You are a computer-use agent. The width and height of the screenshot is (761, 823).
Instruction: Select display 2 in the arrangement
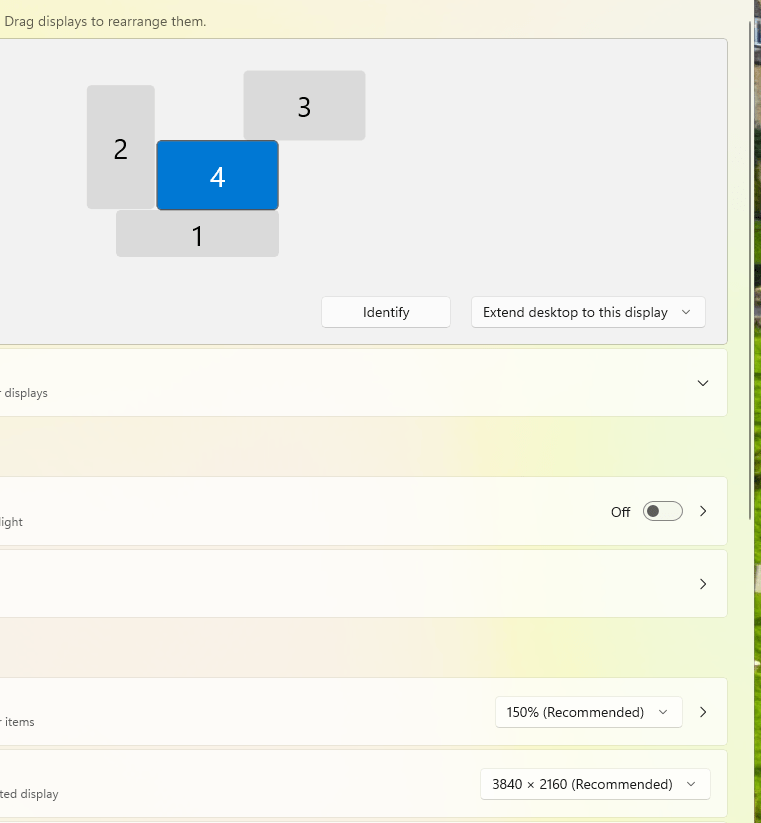[121, 147]
